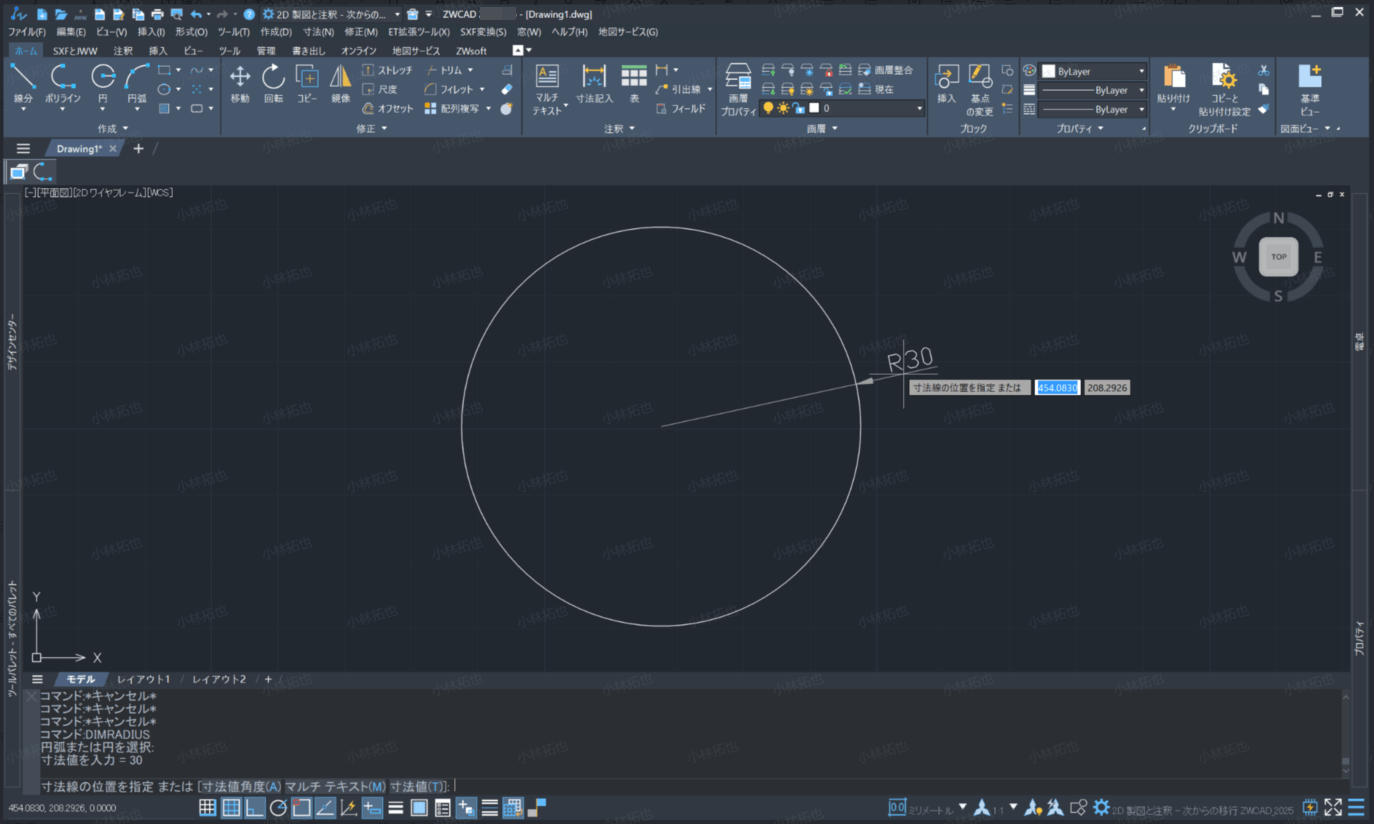Click the トリム (Trim) tool
Screen dimensions: 1374x824
[443, 71]
